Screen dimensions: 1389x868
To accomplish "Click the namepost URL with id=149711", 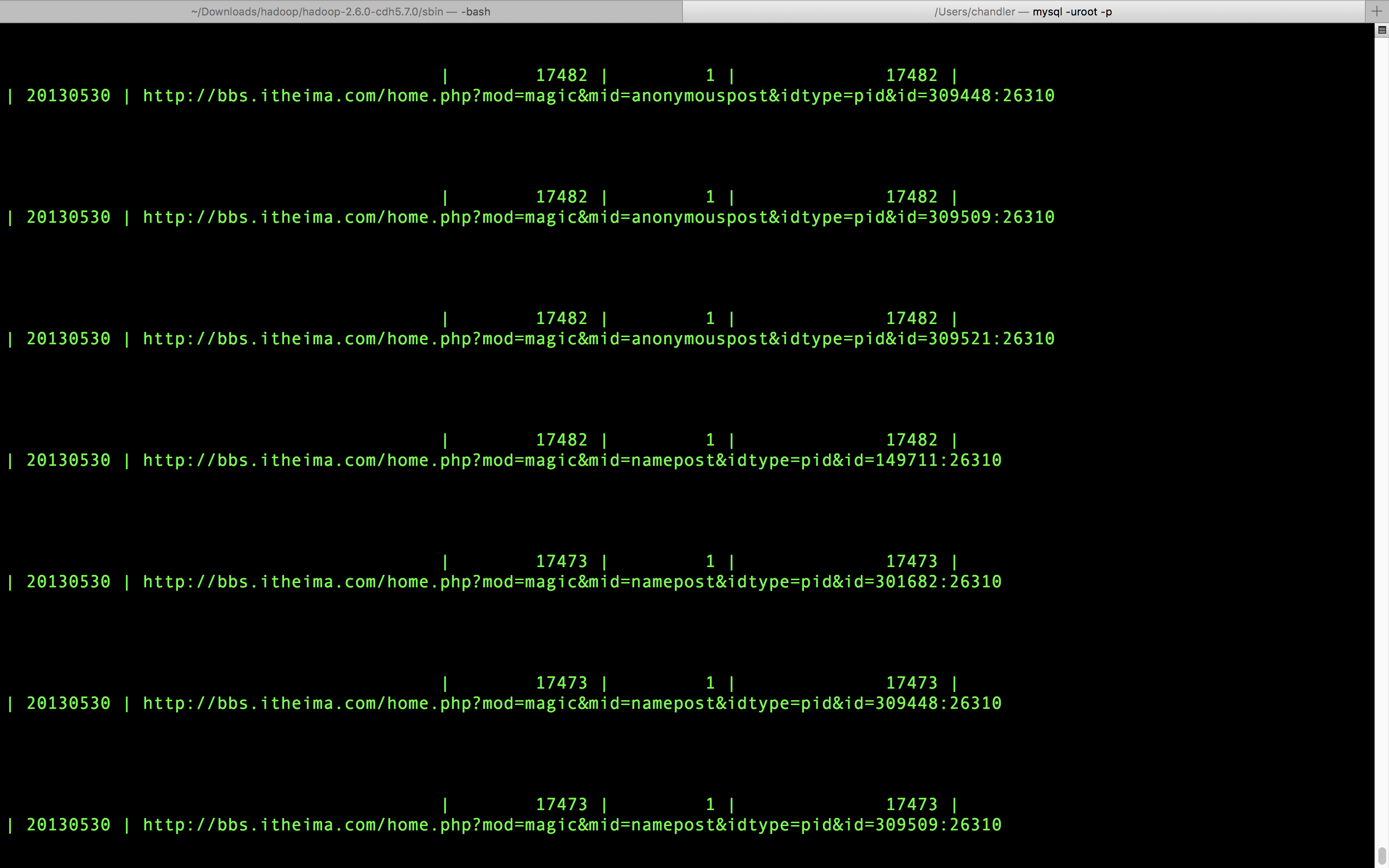I will (572, 461).
